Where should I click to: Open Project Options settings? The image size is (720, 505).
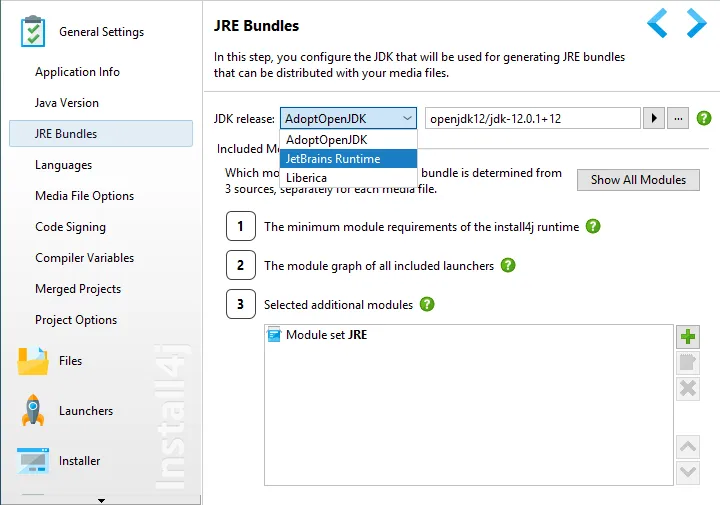(76, 320)
